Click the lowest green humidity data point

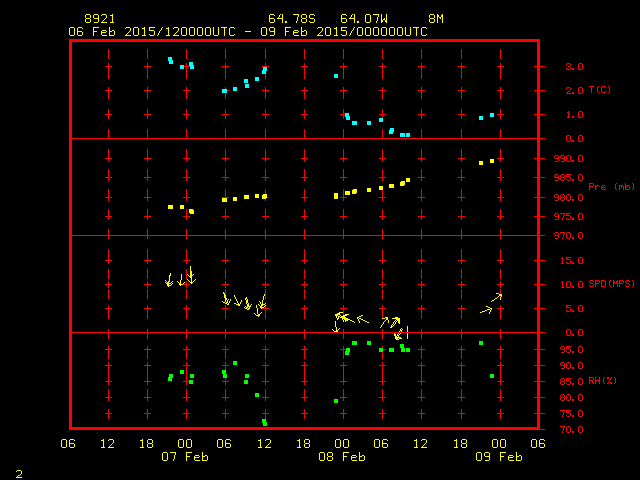point(265,423)
